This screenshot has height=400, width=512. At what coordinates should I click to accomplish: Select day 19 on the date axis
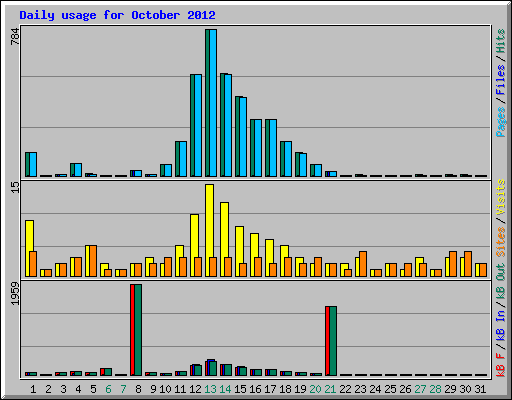click(300, 389)
